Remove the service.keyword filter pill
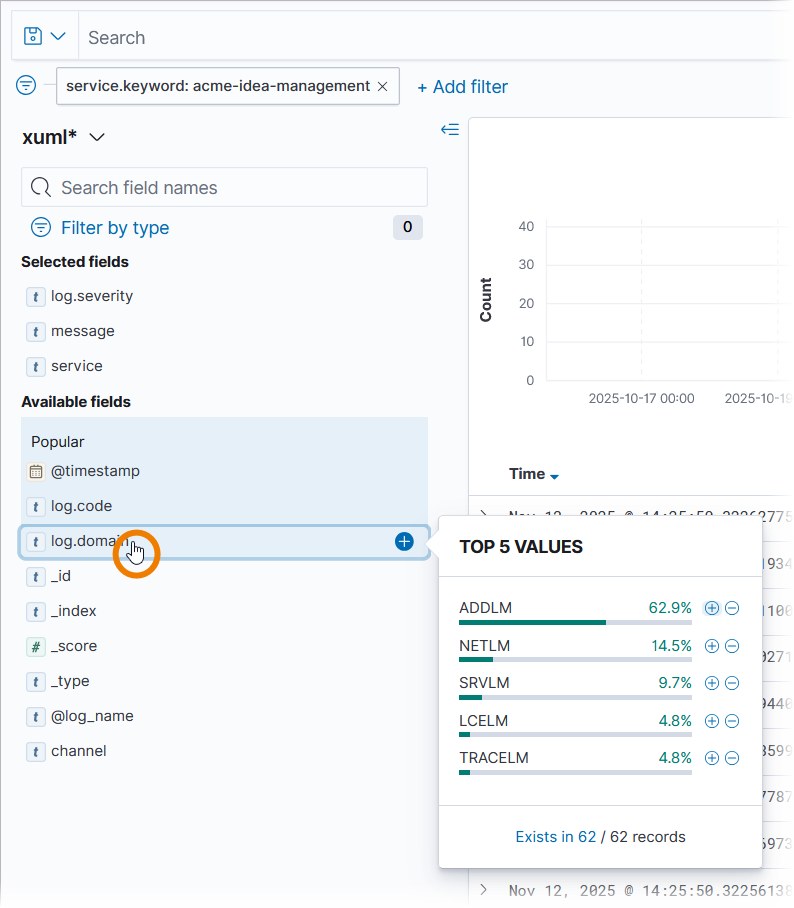Screen dimensions: 794x908 [382, 86]
